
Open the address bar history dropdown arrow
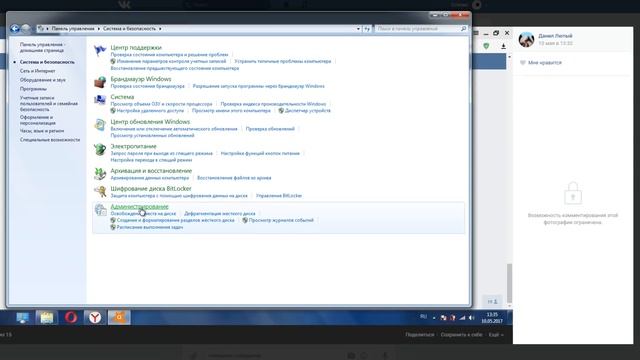(x=358, y=29)
